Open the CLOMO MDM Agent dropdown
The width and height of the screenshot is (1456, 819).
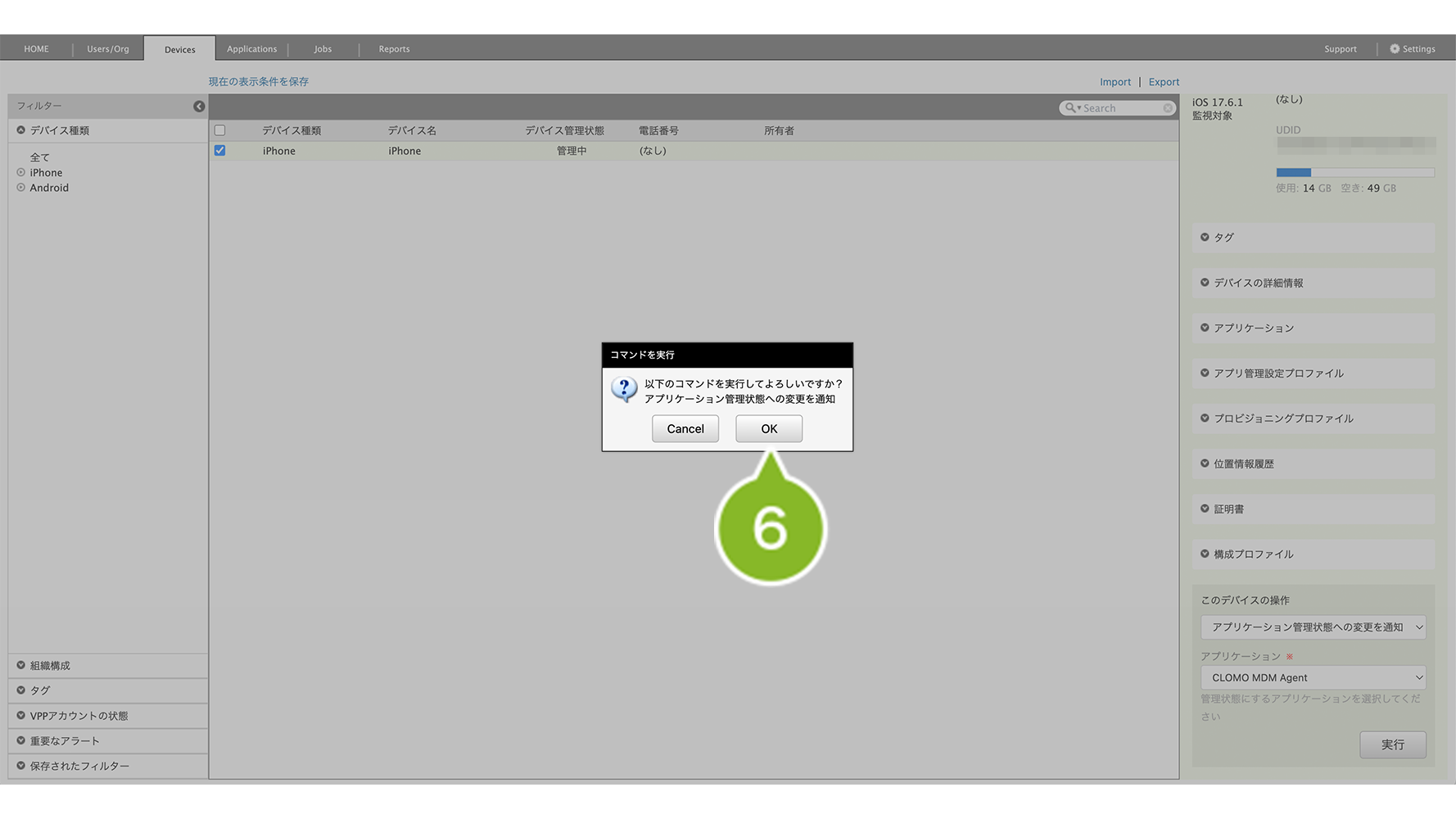pos(1313,677)
